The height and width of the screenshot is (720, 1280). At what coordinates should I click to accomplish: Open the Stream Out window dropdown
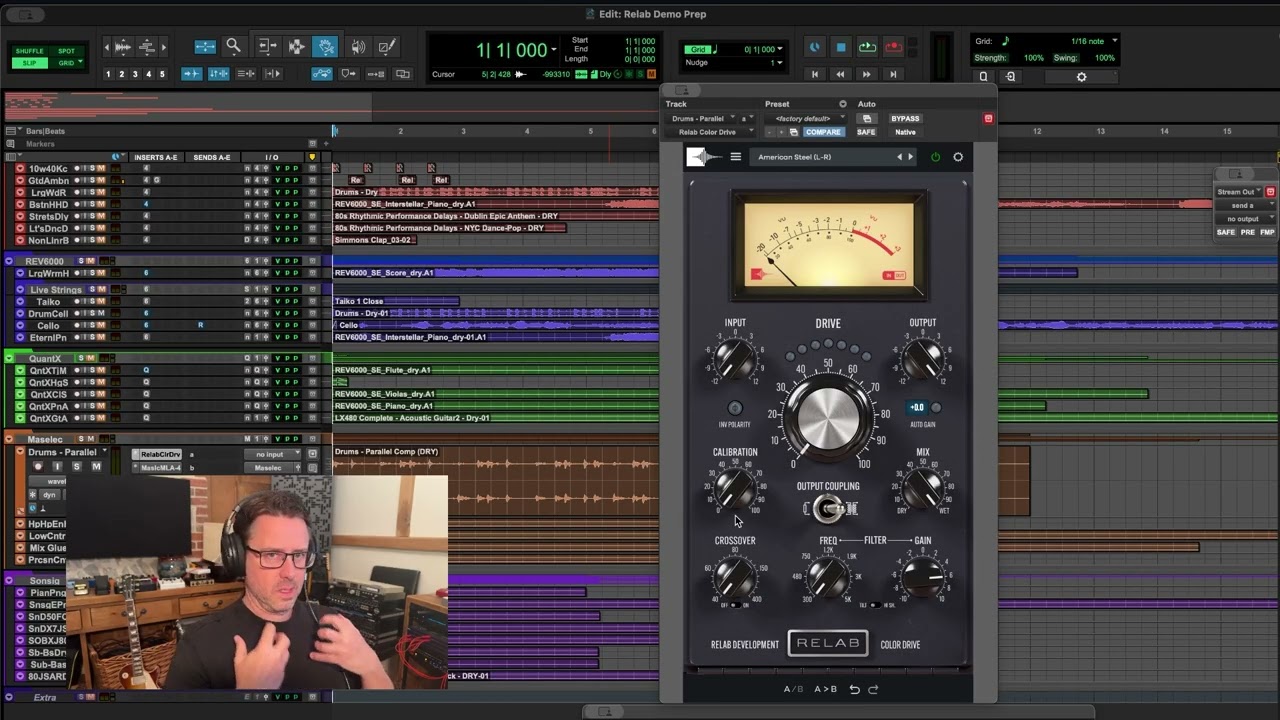pyautogui.click(x=1240, y=192)
